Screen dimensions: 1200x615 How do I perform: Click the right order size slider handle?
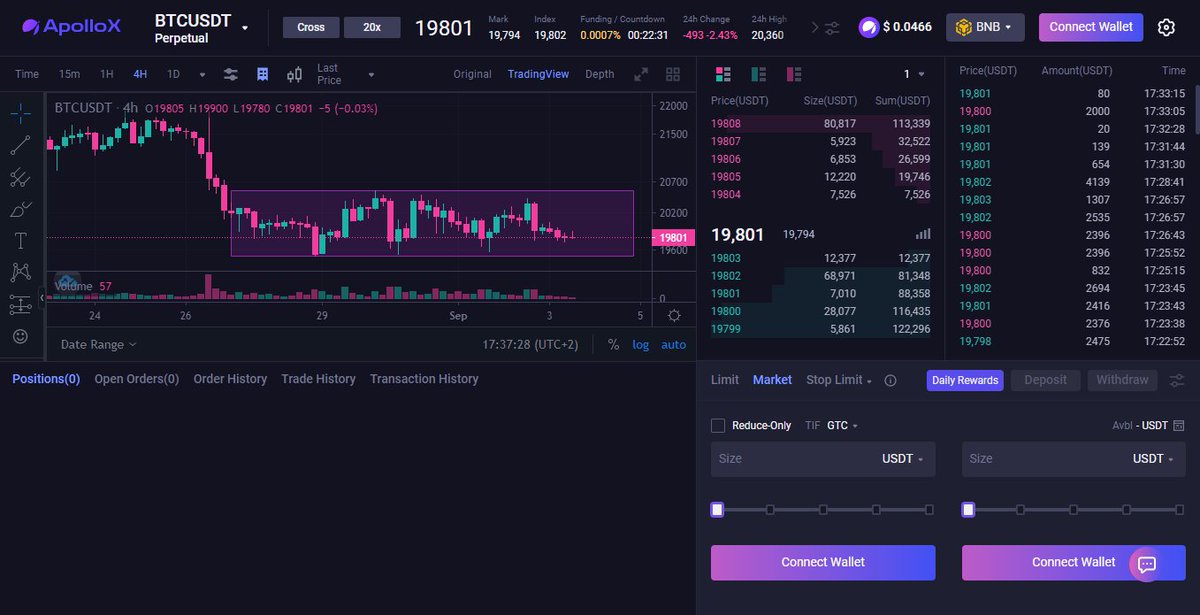pos(968,510)
